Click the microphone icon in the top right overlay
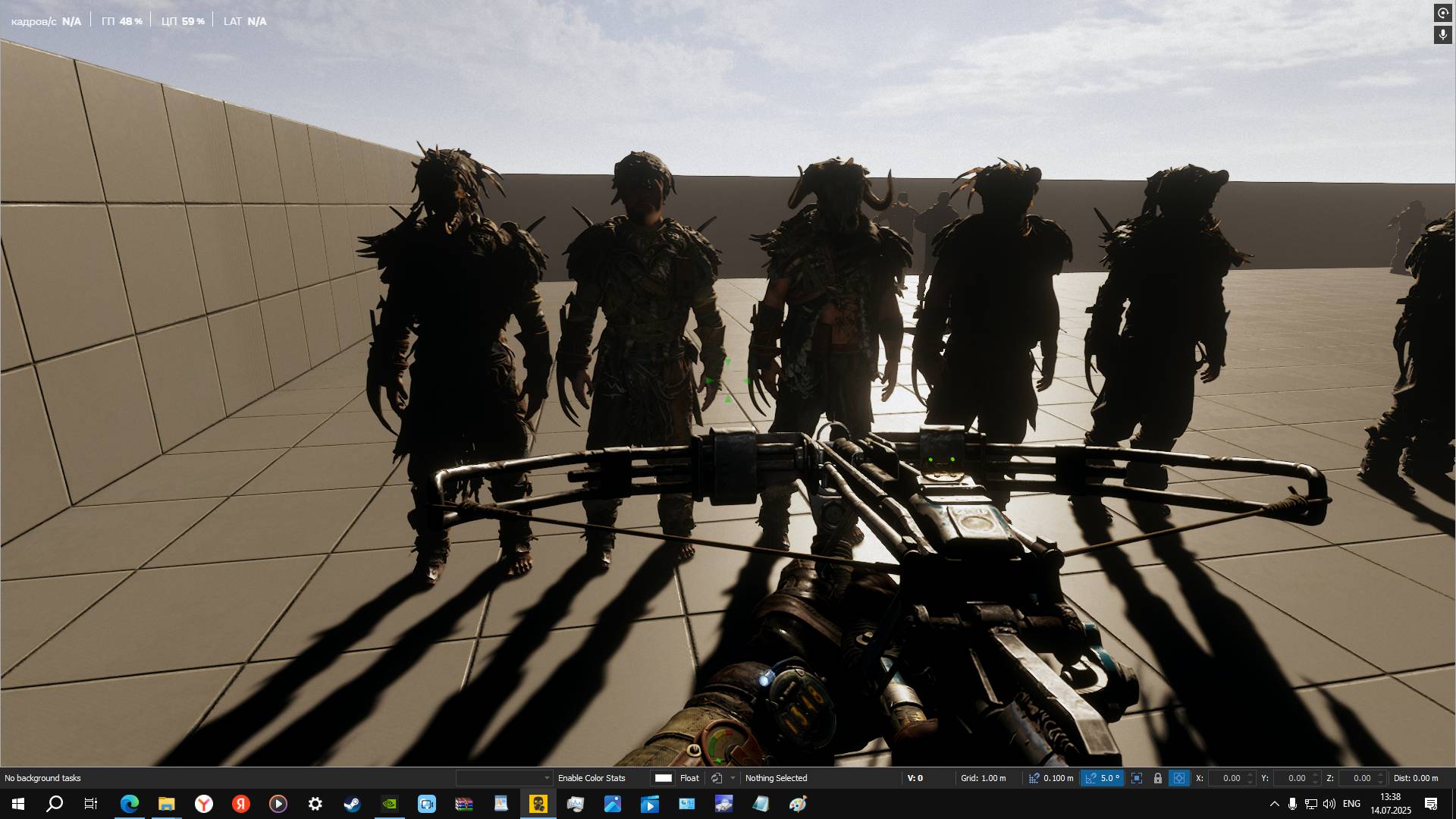 click(1442, 35)
